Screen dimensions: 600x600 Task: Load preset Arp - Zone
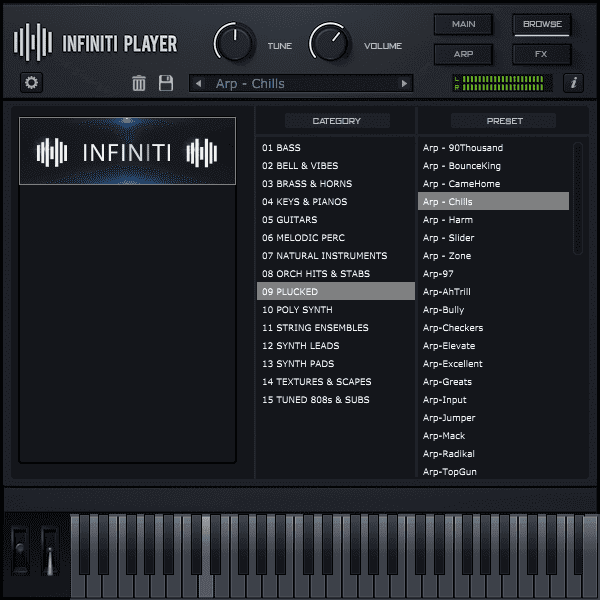(494, 256)
